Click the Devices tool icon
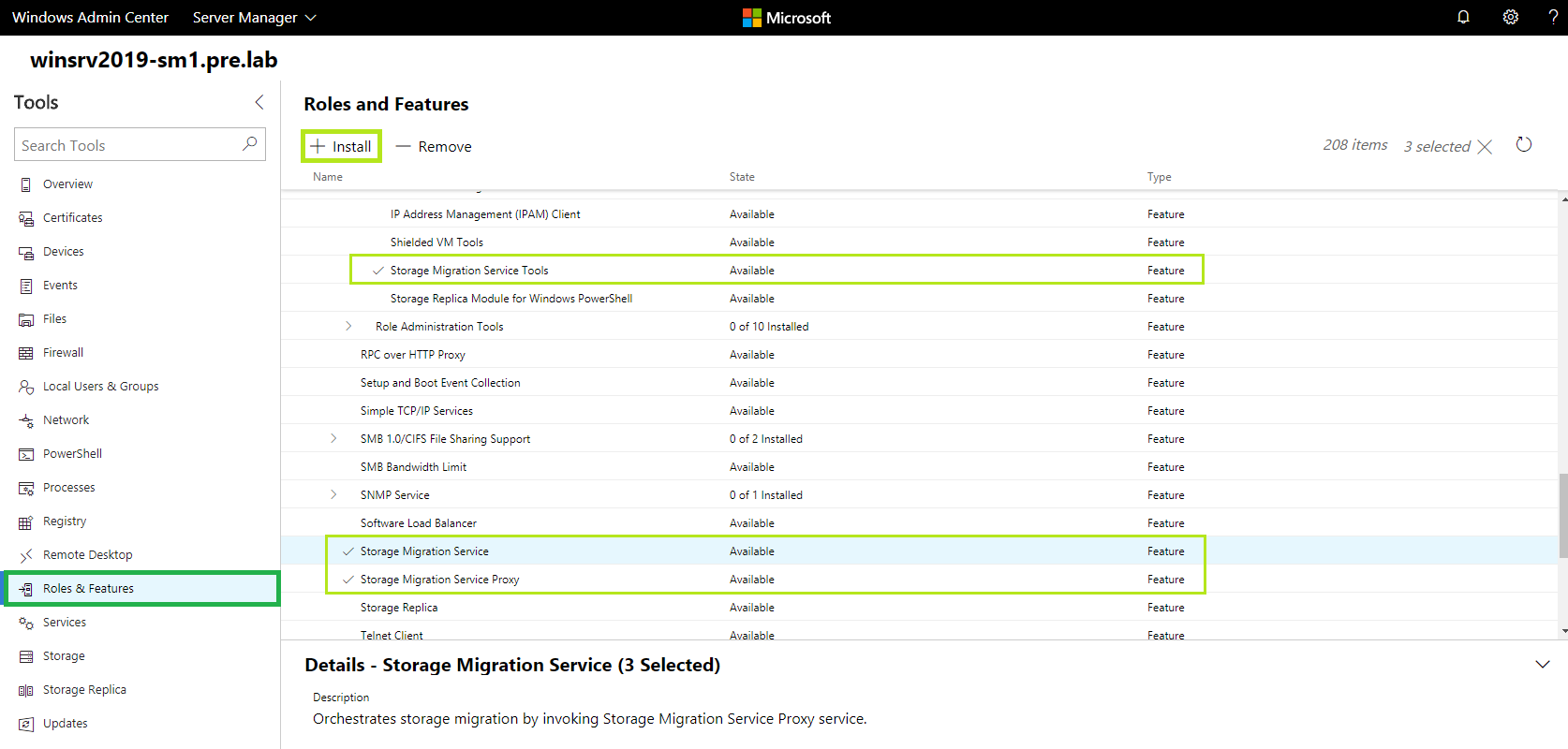This screenshot has height=749, width=1568. pos(26,252)
